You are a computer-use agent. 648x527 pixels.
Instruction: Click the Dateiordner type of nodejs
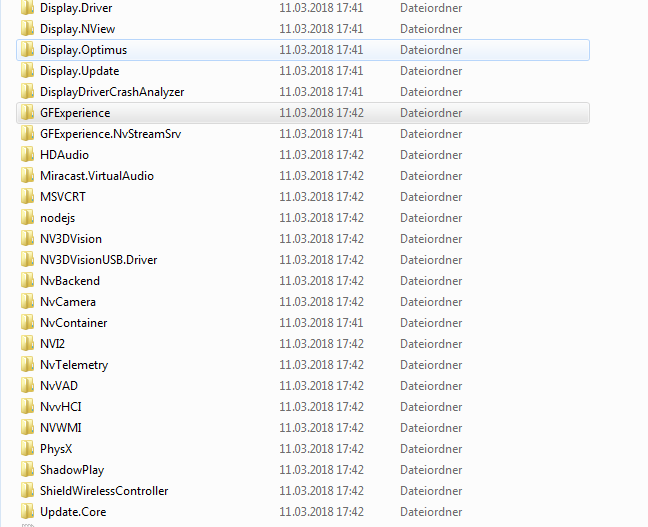point(431,218)
